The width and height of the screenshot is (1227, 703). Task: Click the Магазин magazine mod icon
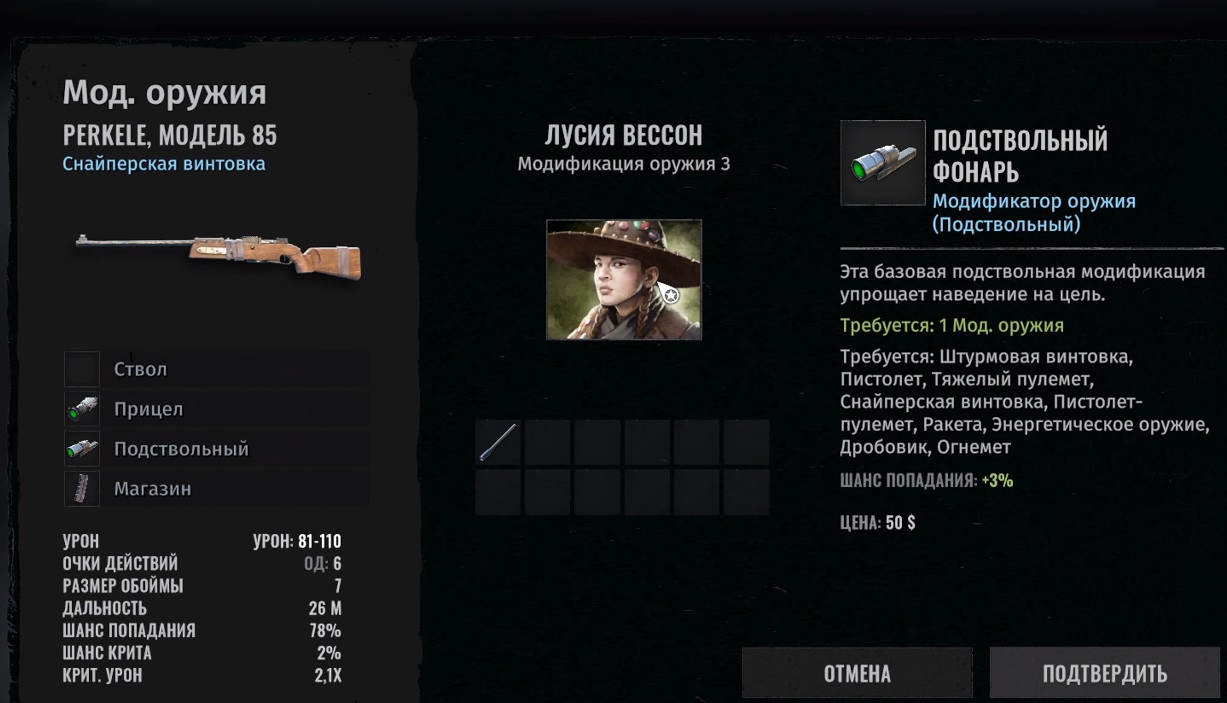pos(82,489)
